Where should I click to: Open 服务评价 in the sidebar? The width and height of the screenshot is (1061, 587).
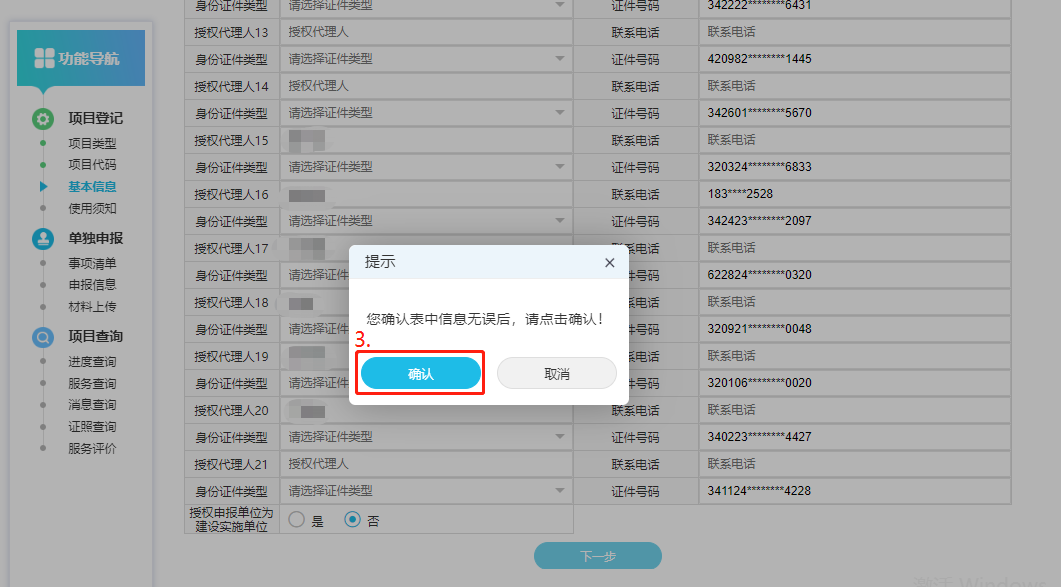[92, 448]
